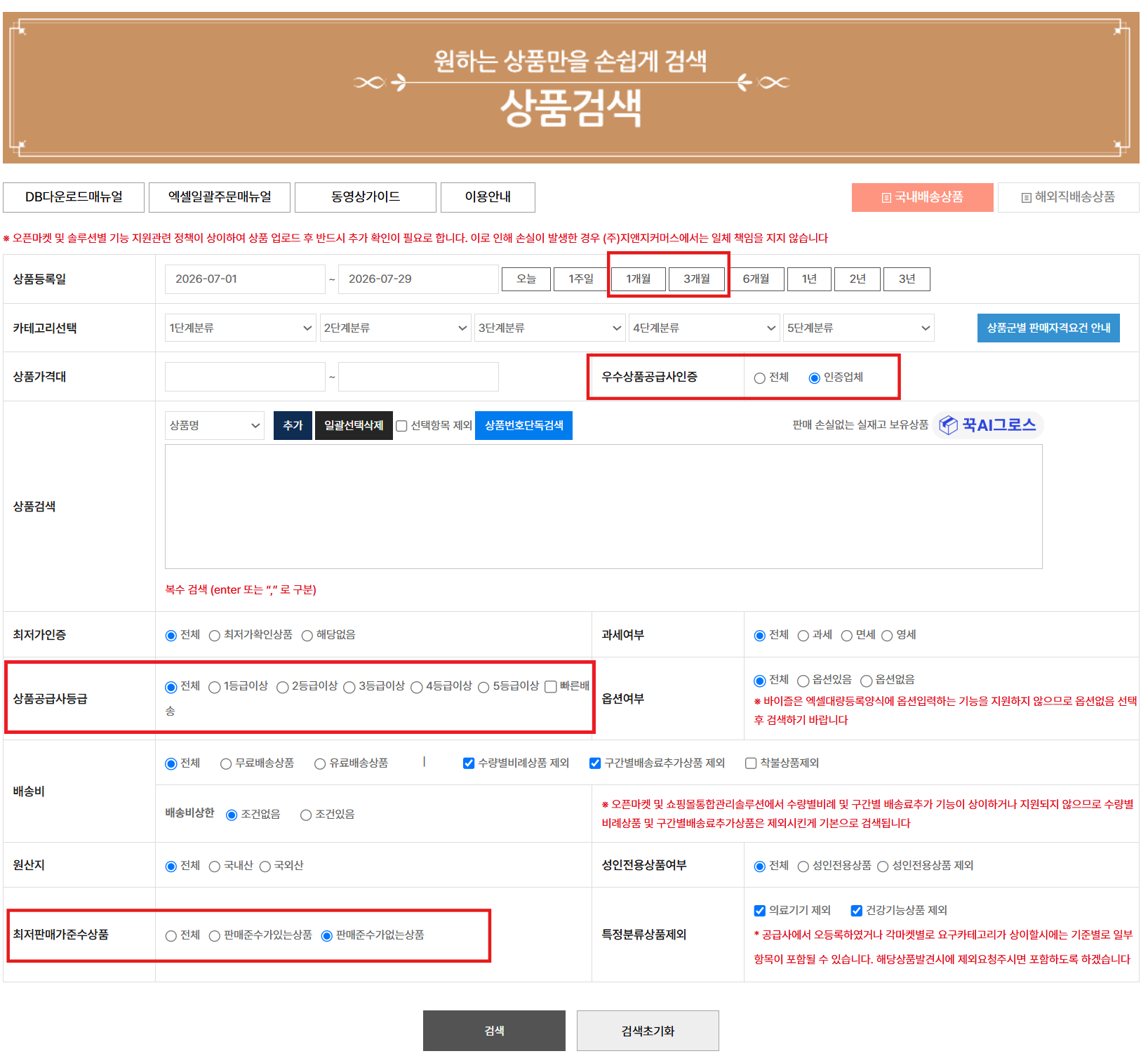Set date range to 6개월
Screen dimensions: 1148x1063
[x=756, y=279]
